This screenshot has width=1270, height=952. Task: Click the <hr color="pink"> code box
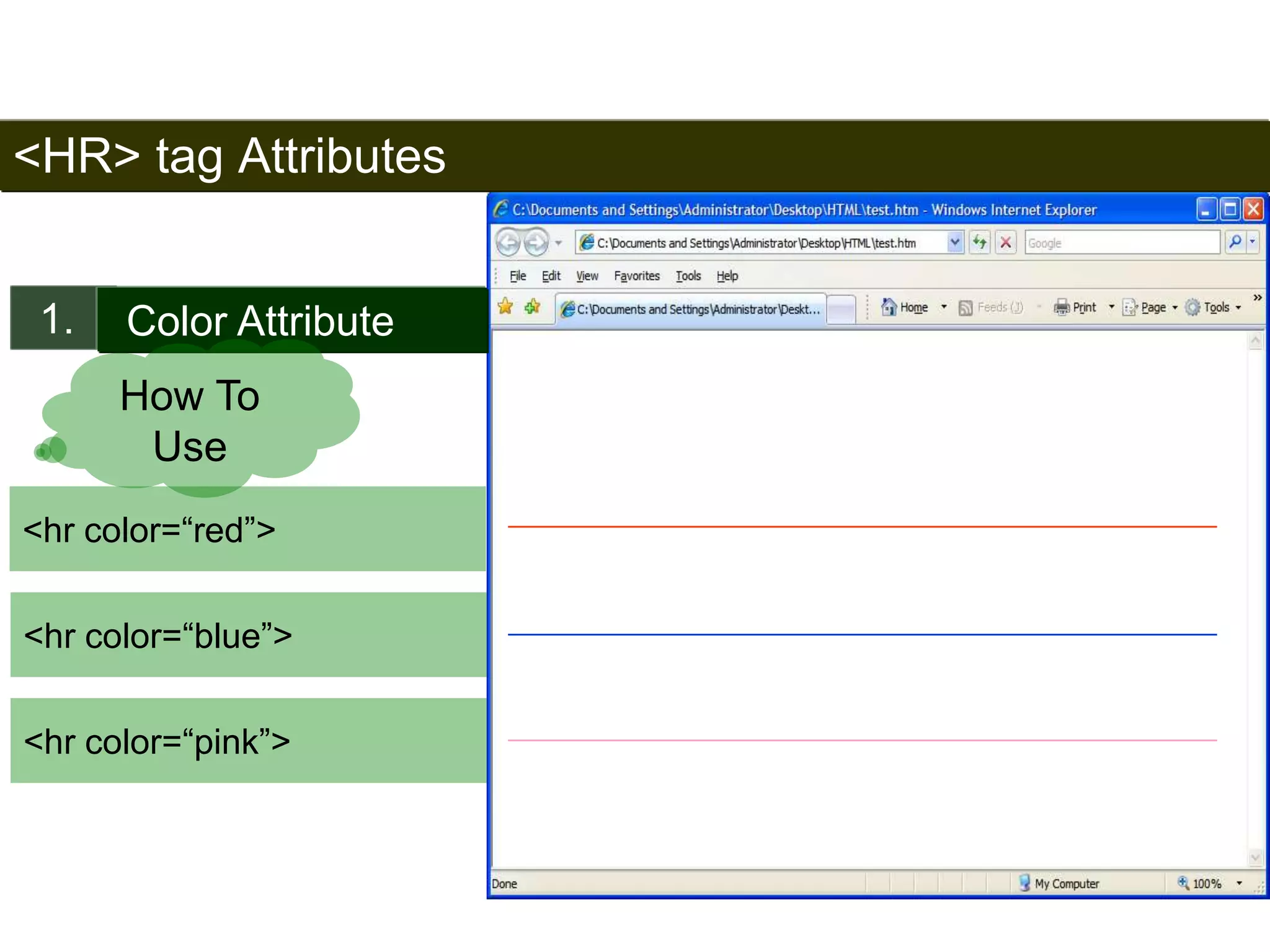click(248, 741)
